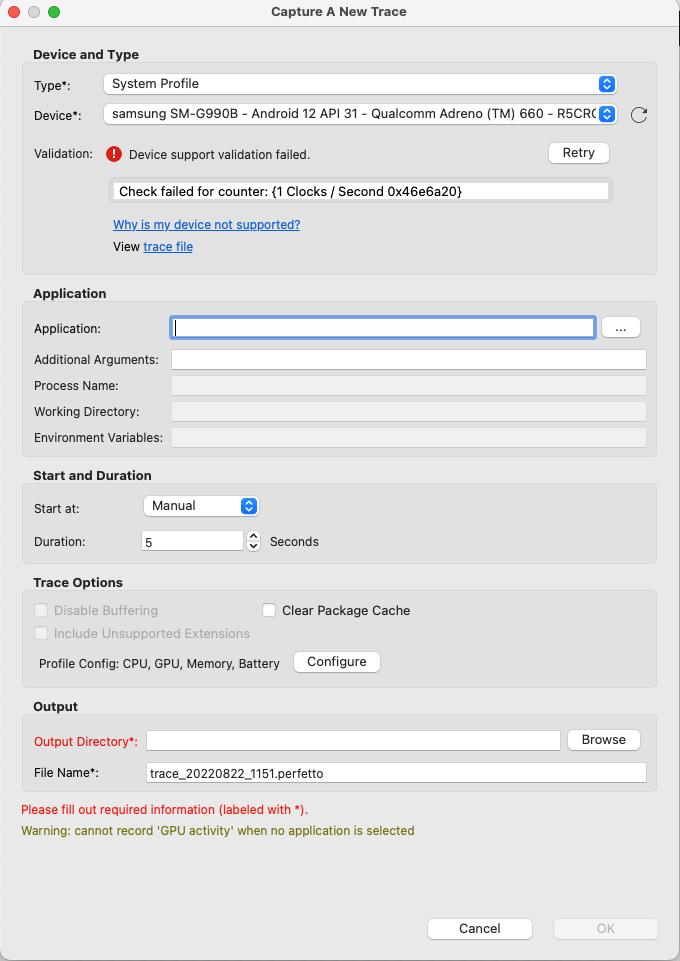Open the 'Start at' Manual dropdown
This screenshot has width=680, height=961.
200,506
